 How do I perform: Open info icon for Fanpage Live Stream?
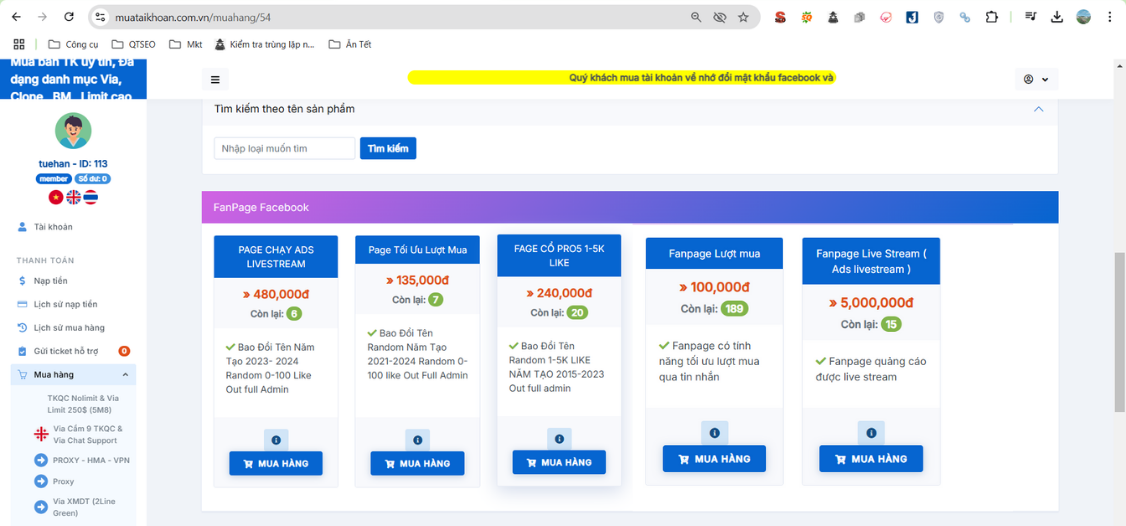pos(871,433)
